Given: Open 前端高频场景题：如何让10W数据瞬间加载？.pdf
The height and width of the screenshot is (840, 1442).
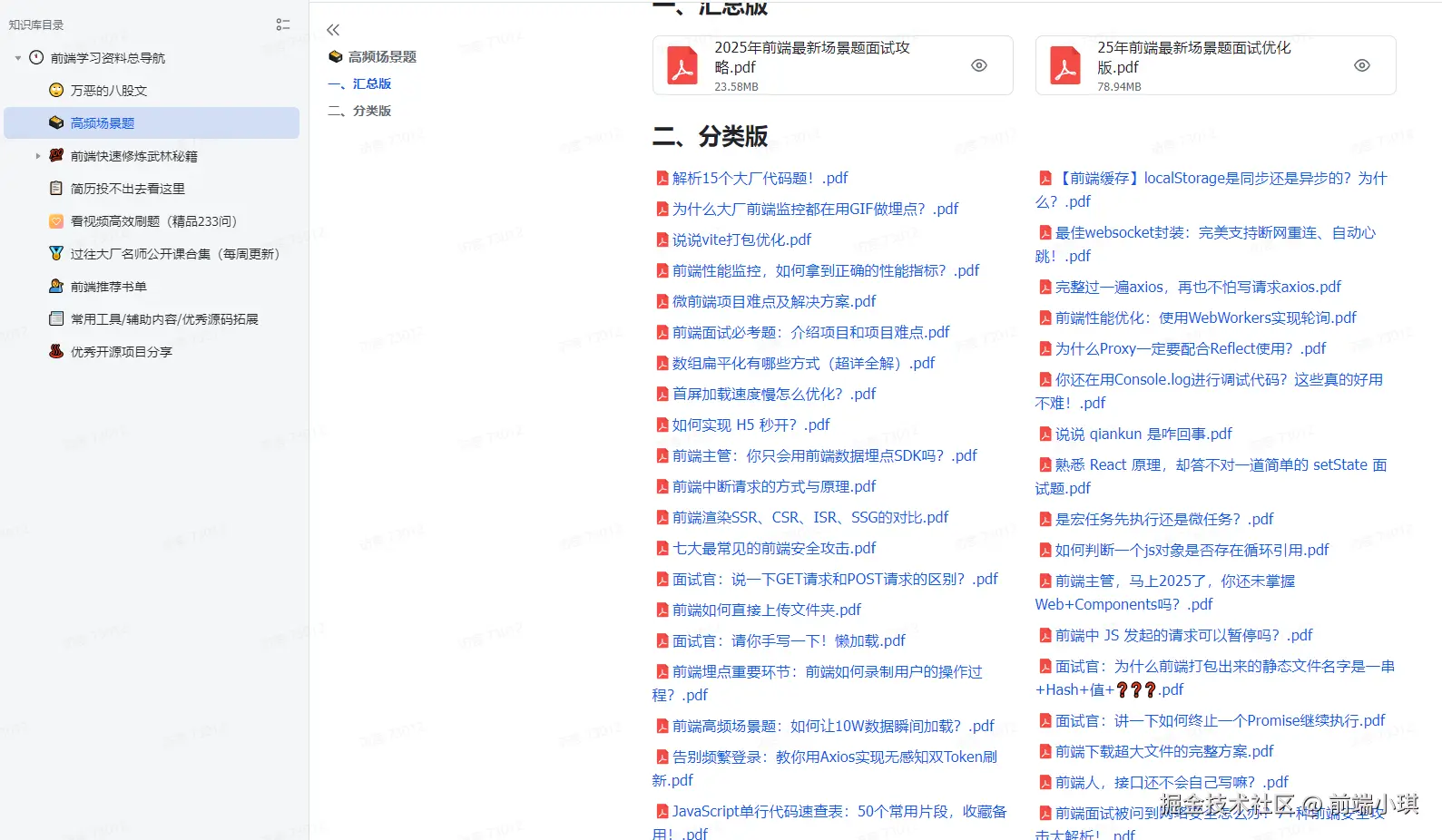Looking at the screenshot, I should tap(833, 726).
